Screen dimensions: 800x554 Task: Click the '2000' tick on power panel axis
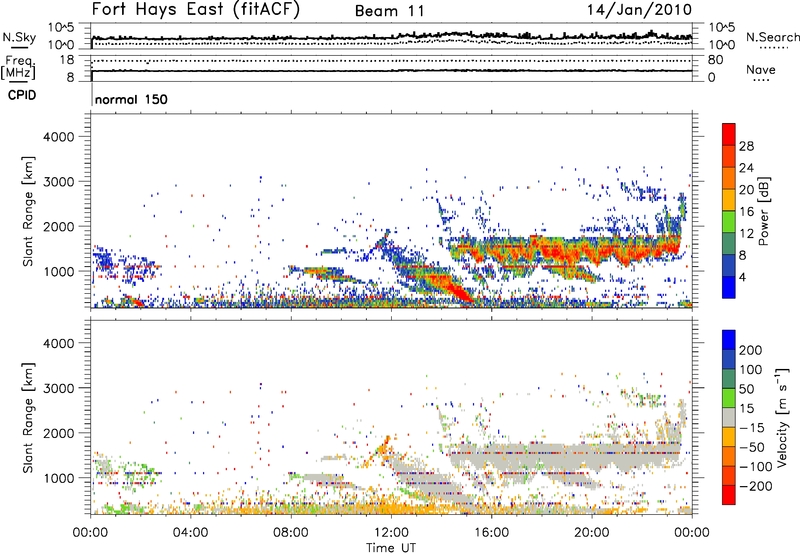(x=58, y=226)
